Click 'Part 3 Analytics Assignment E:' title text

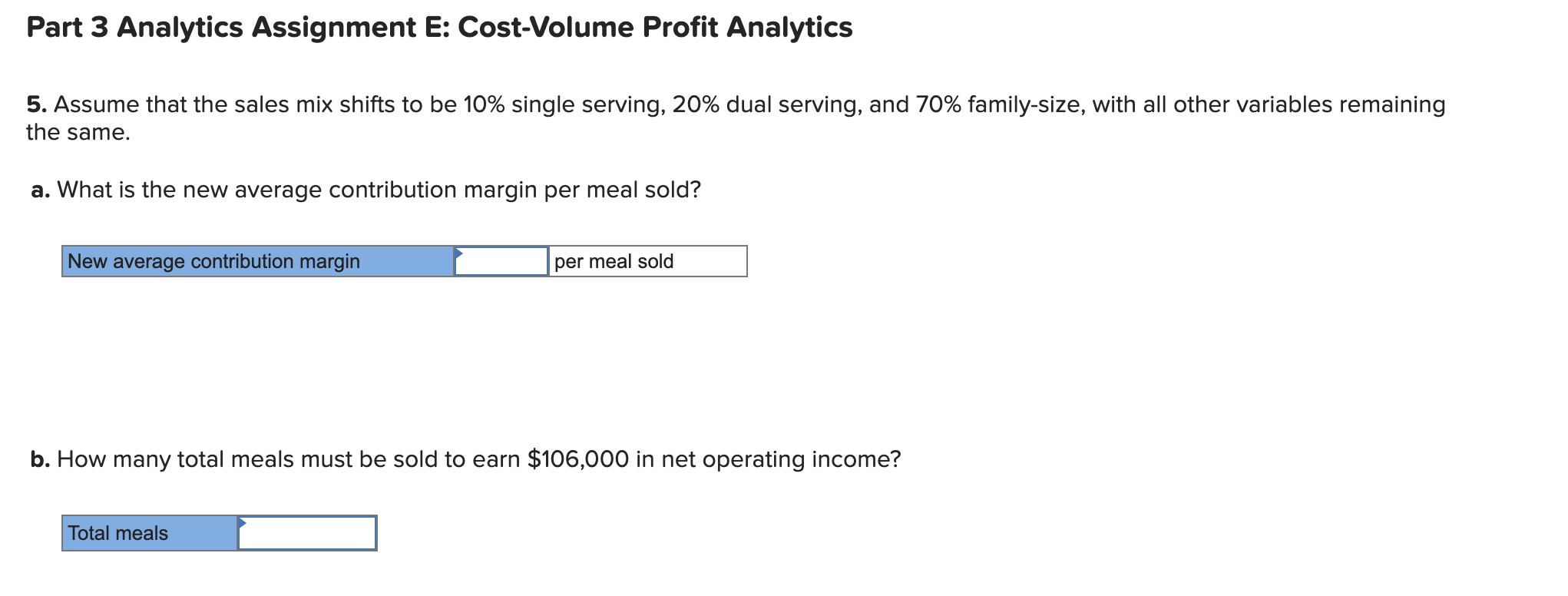point(238,28)
